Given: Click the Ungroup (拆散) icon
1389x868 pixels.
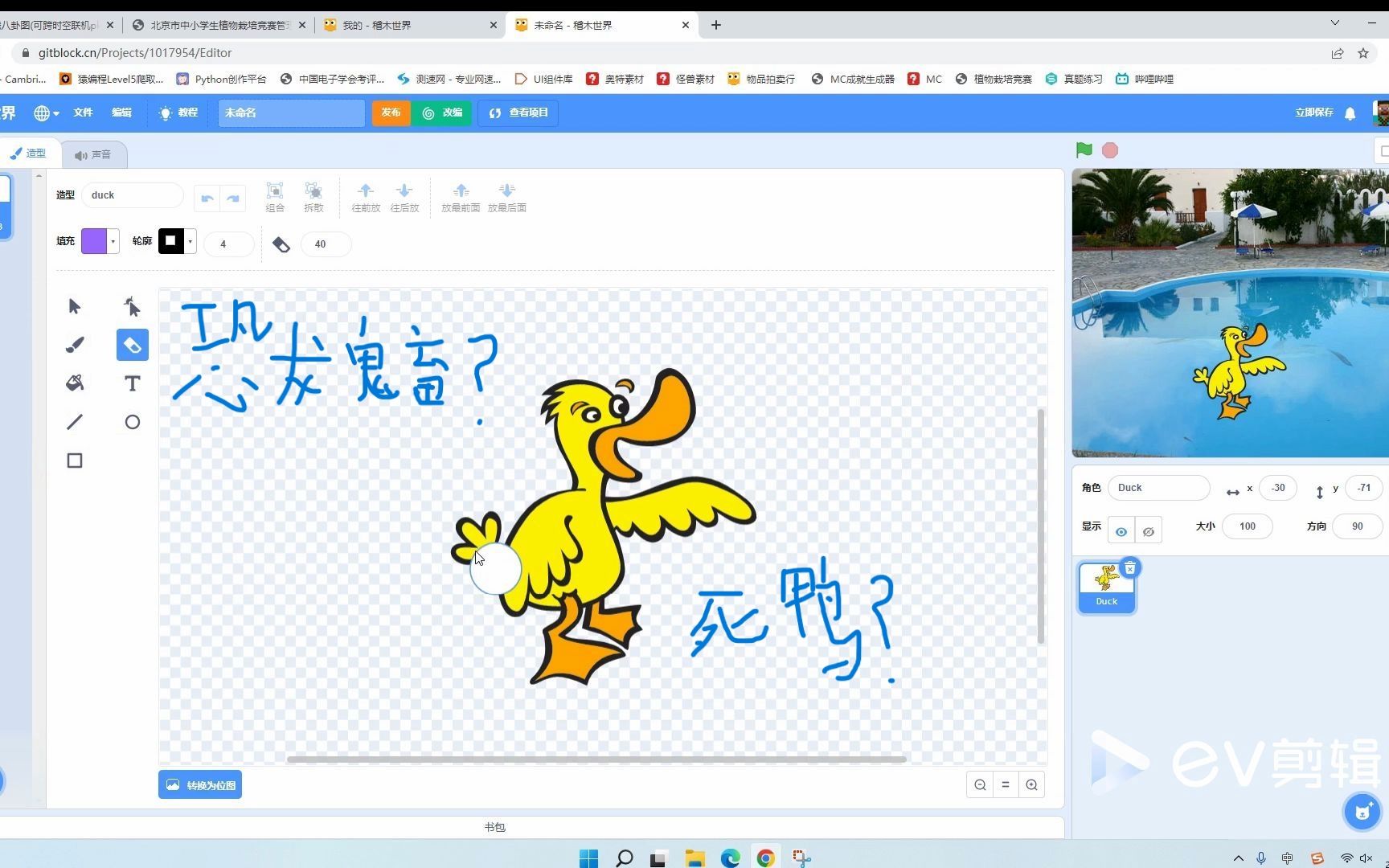Looking at the screenshot, I should coord(313,197).
